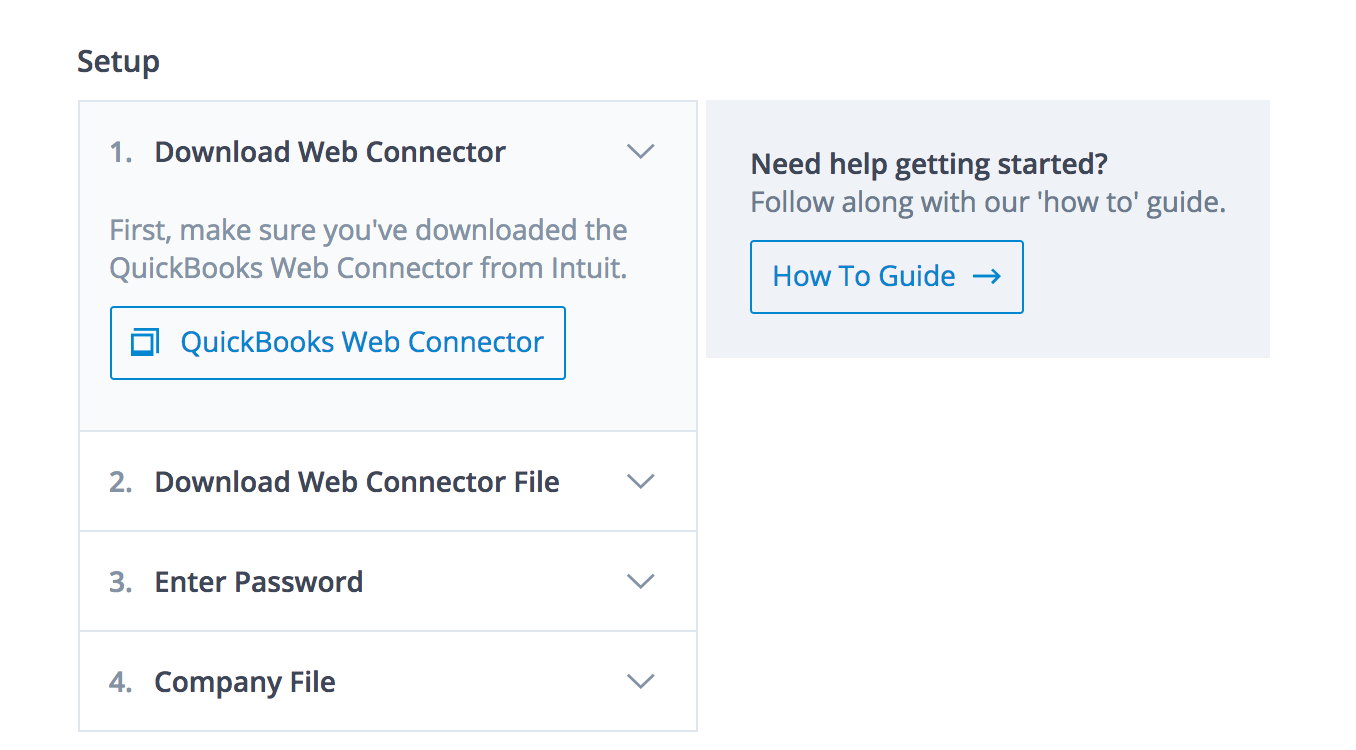The image size is (1356, 750).
Task: Click the 'Follow along with our how to guide' text
Action: tap(988, 203)
